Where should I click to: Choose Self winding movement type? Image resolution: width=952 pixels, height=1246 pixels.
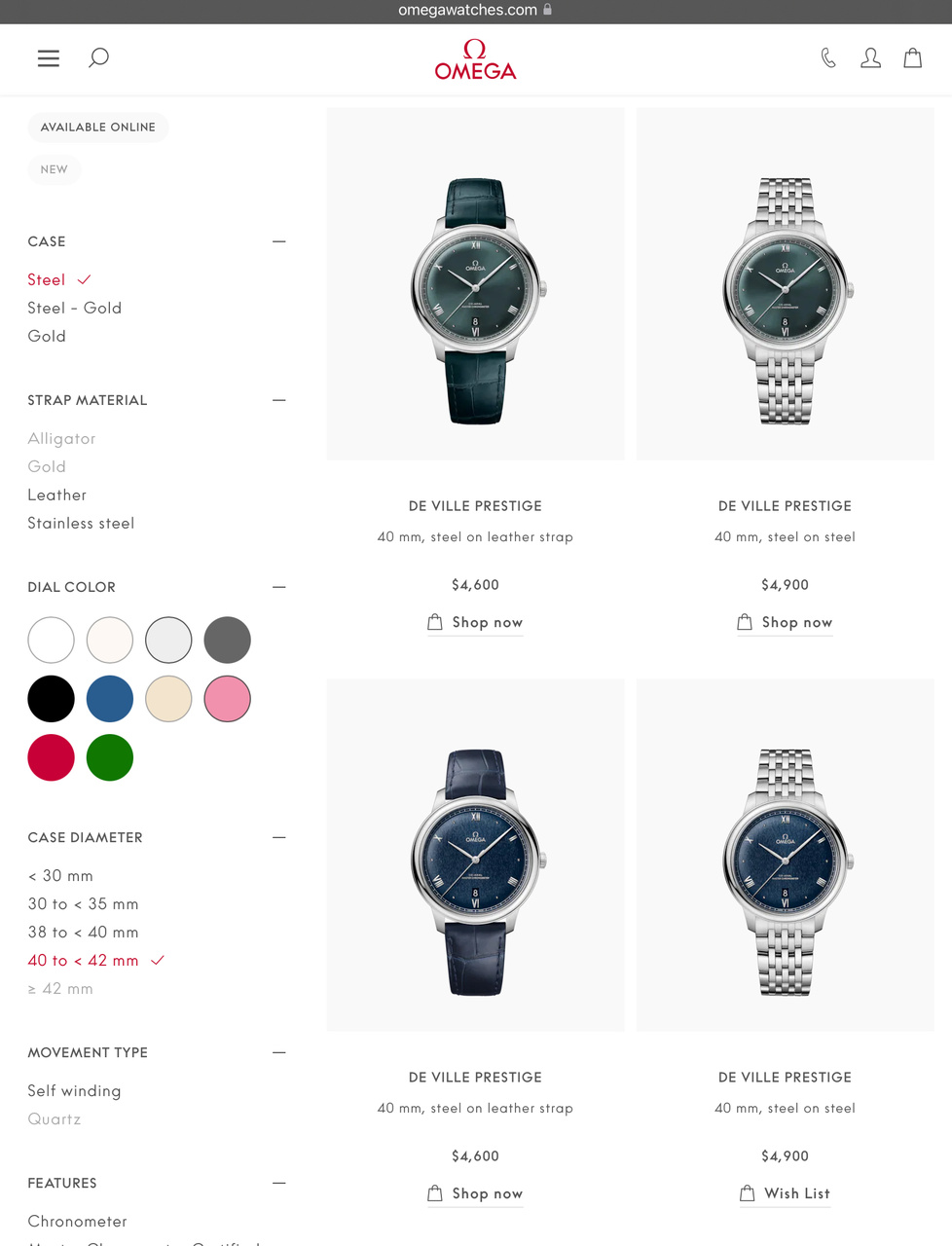(x=74, y=1090)
